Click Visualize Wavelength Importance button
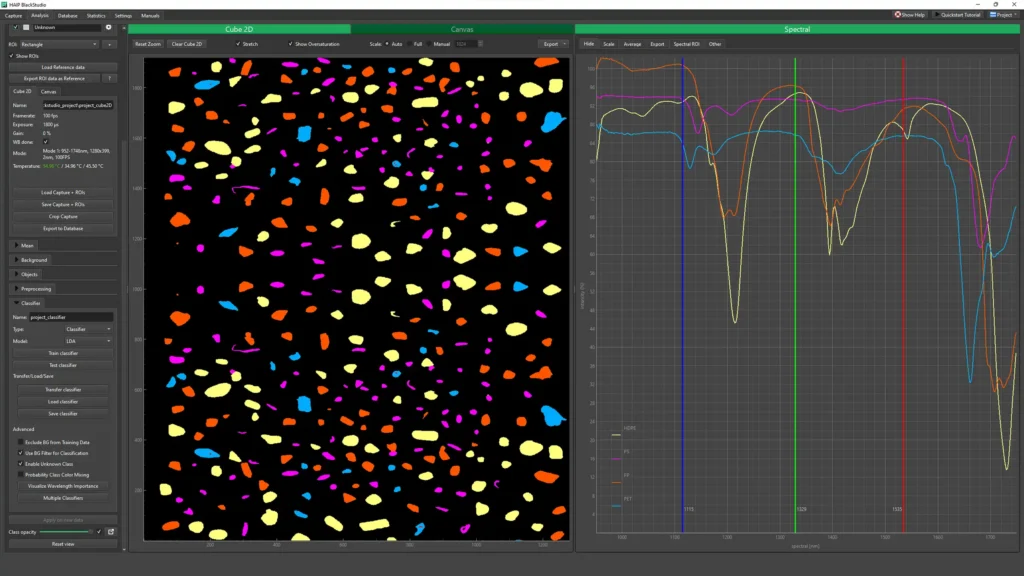This screenshot has width=1024, height=576. 63,486
